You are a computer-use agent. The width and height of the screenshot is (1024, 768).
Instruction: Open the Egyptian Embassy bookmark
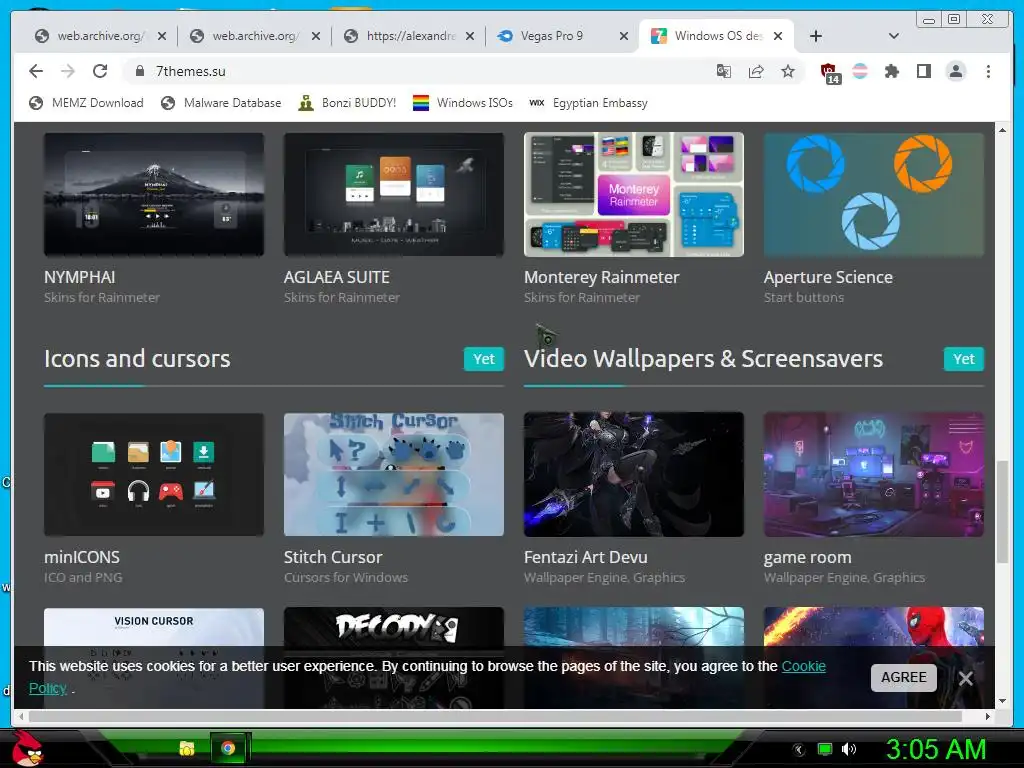click(x=588, y=103)
